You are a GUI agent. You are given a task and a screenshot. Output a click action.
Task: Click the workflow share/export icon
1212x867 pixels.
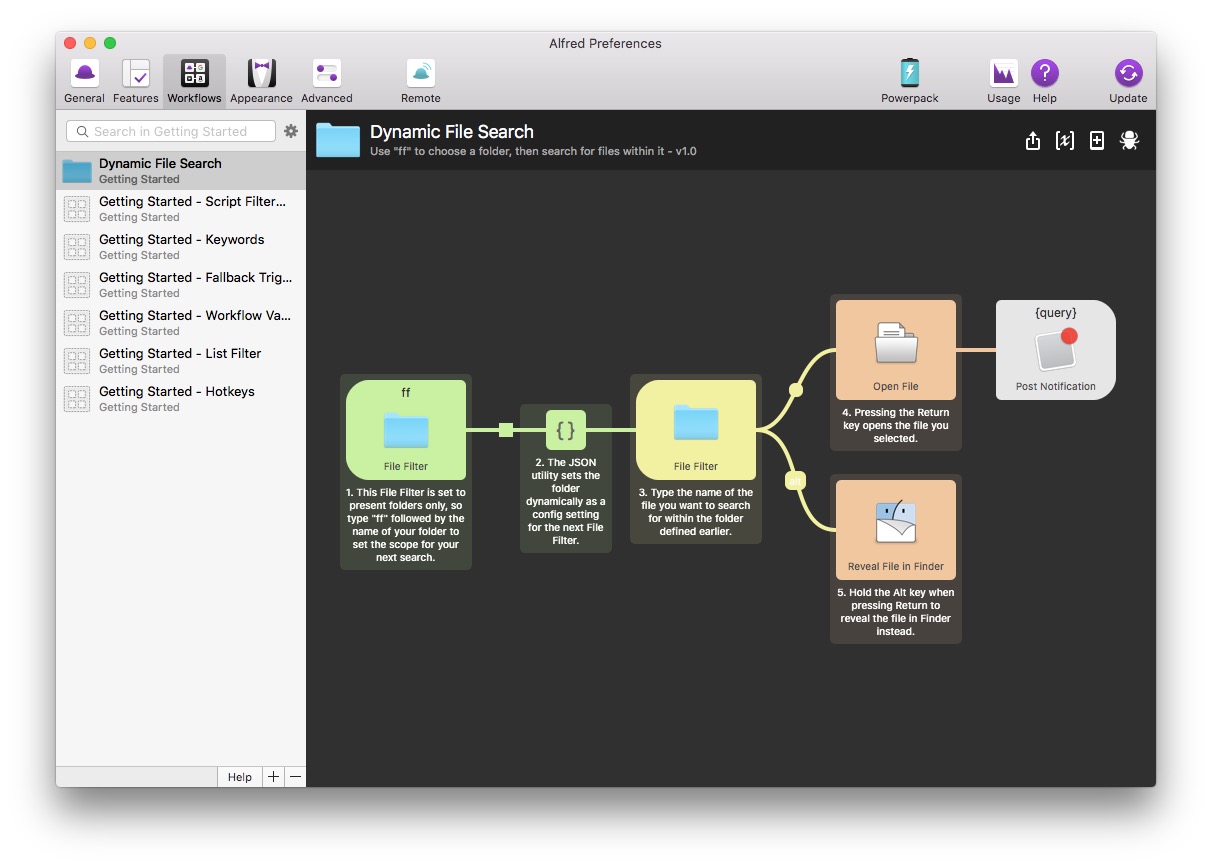pos(1033,141)
